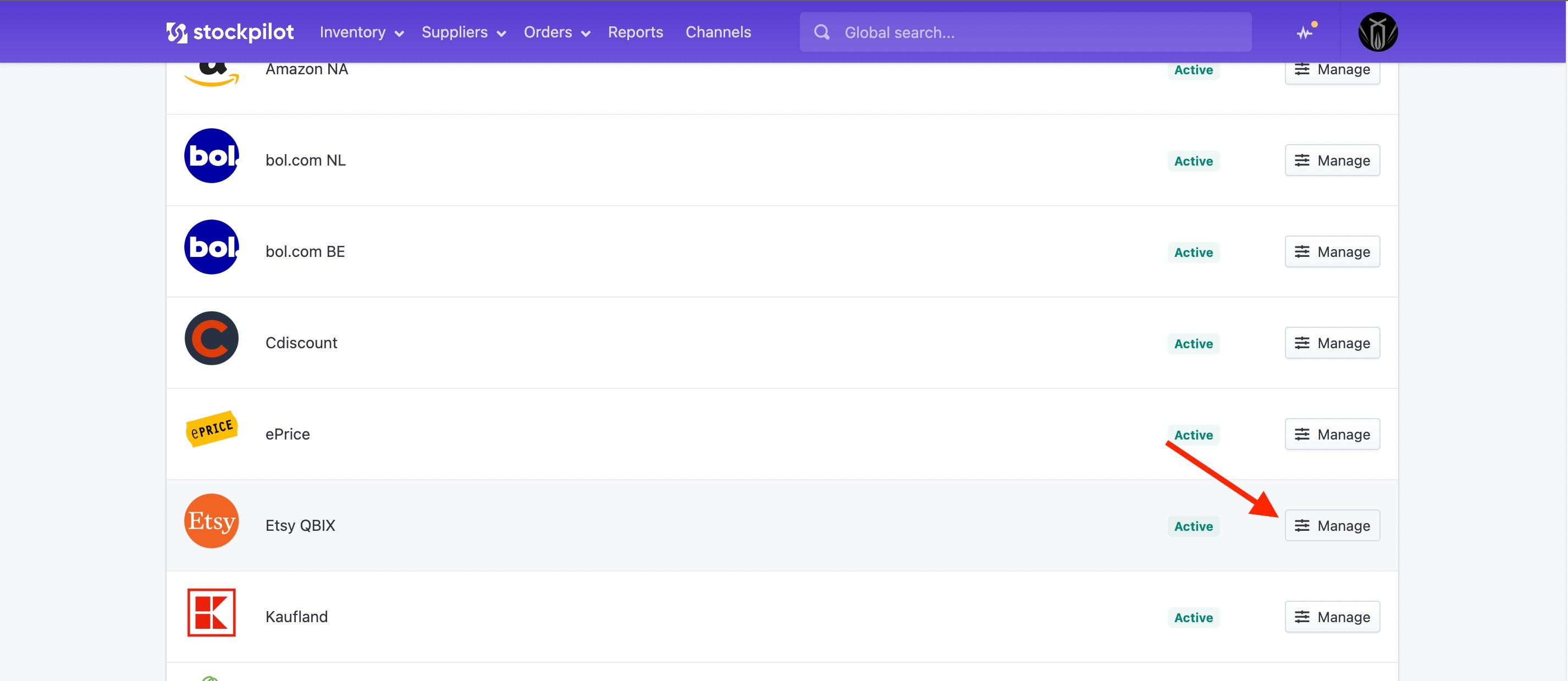This screenshot has width=1568, height=681.
Task: Select the Kaufland channel name
Action: [296, 618]
